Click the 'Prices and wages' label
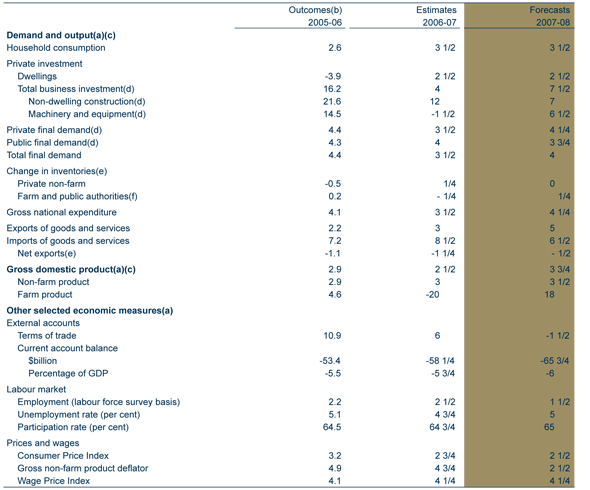The width and height of the screenshot is (590, 490). tap(43, 443)
